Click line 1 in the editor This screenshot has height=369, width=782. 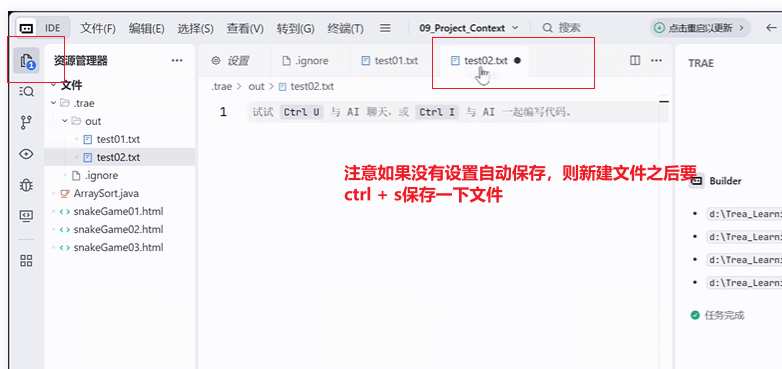pos(458,112)
